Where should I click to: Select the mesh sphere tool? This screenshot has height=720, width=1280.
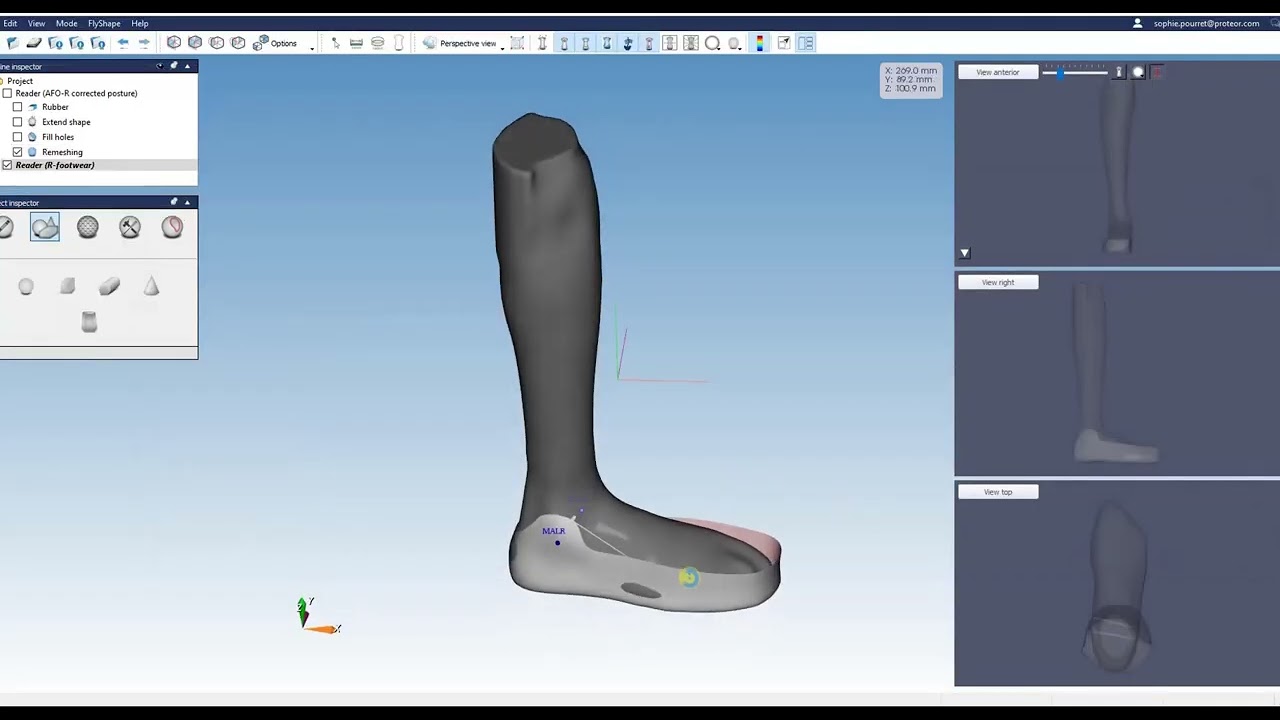[x=88, y=227]
